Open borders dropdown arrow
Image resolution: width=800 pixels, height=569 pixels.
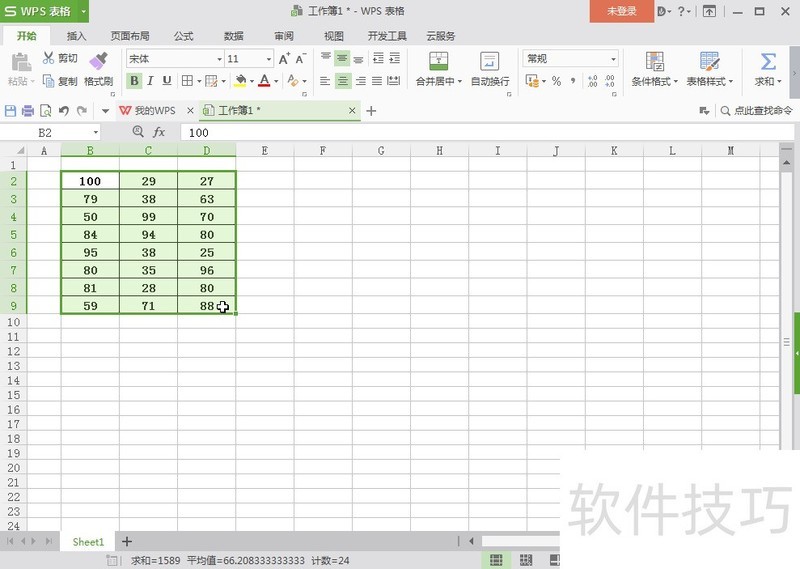(x=198, y=81)
